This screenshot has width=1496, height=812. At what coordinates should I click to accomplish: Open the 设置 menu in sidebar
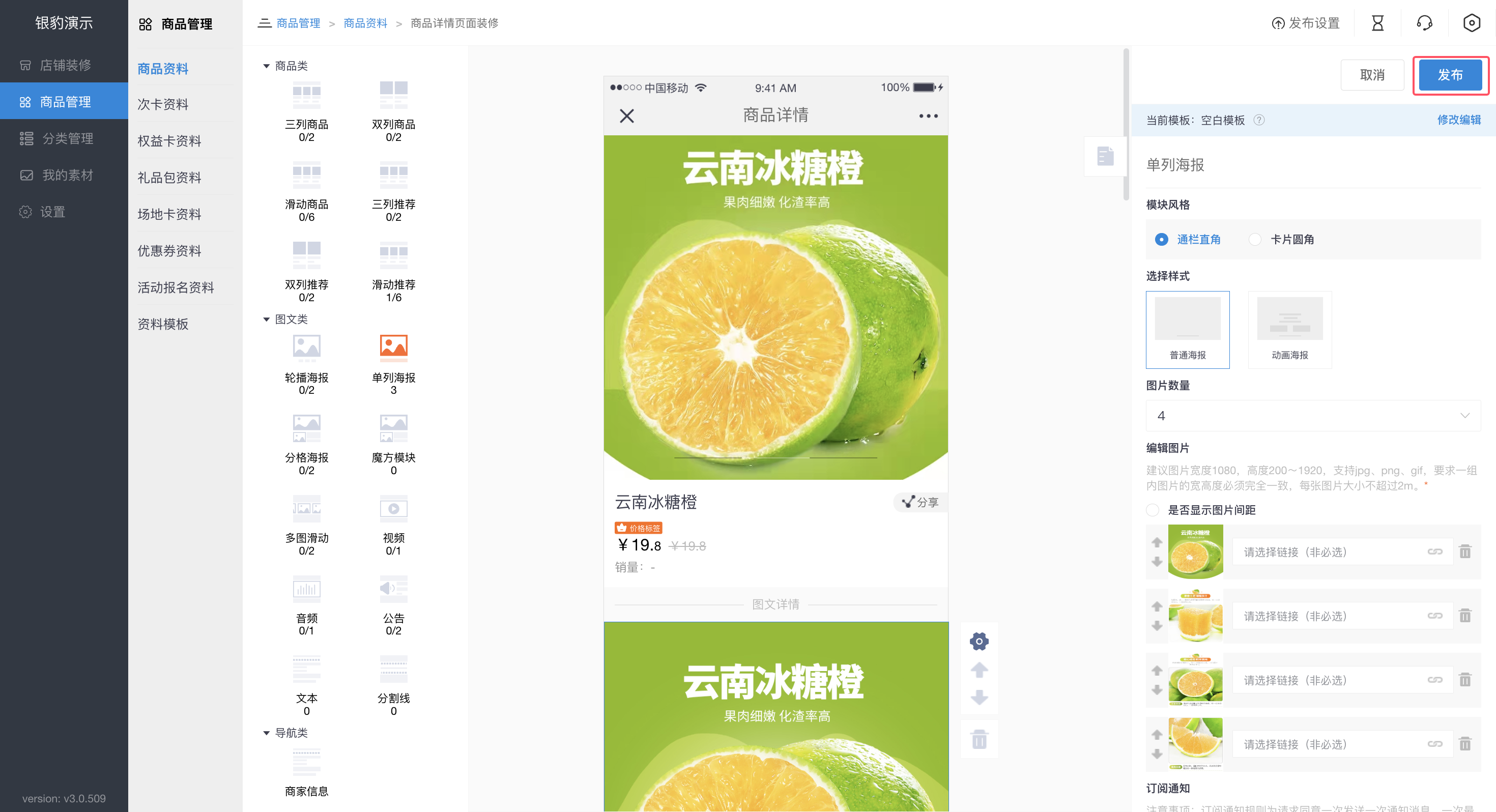tap(64, 212)
